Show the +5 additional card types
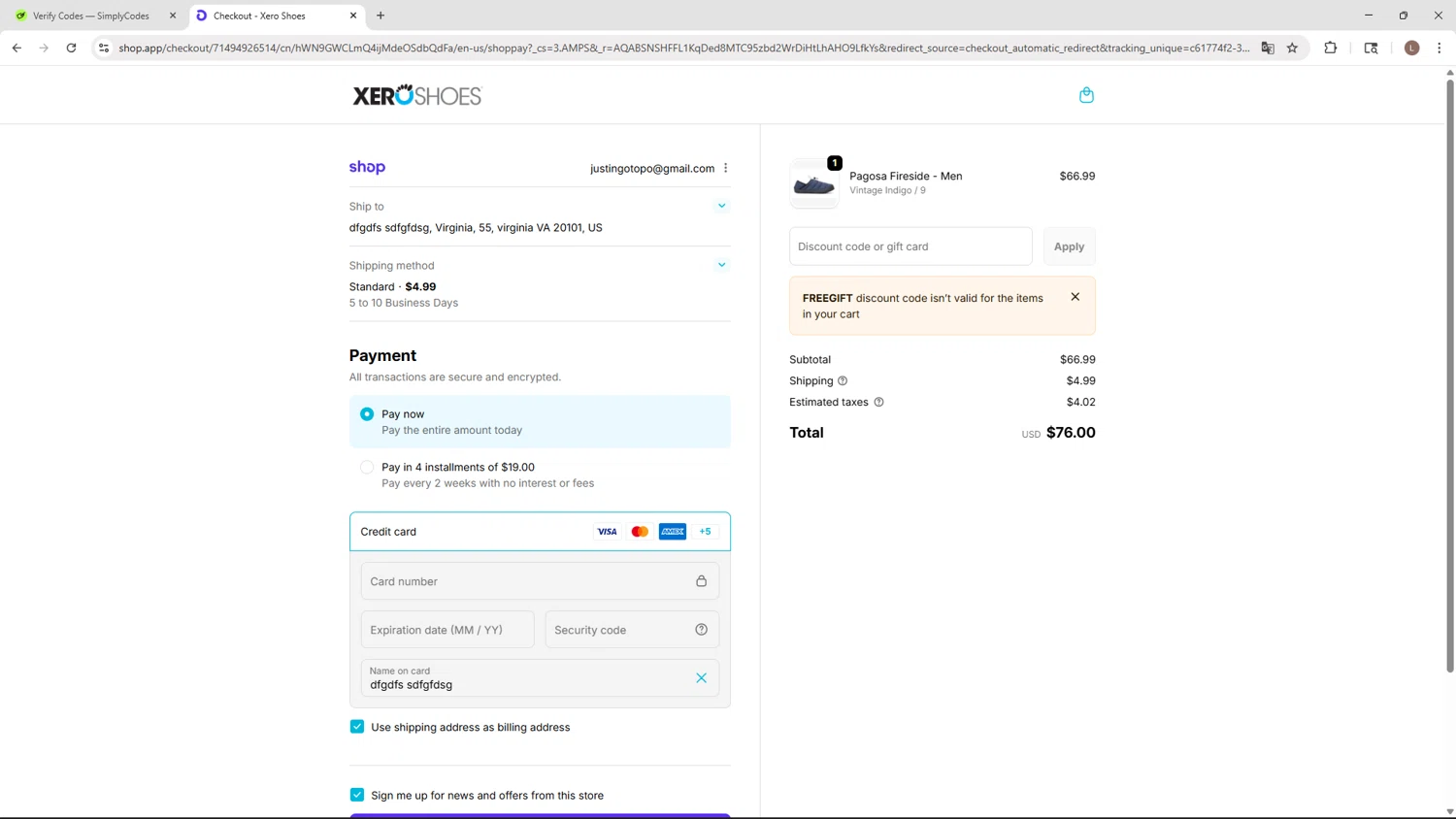This screenshot has height=819, width=1456. [705, 532]
